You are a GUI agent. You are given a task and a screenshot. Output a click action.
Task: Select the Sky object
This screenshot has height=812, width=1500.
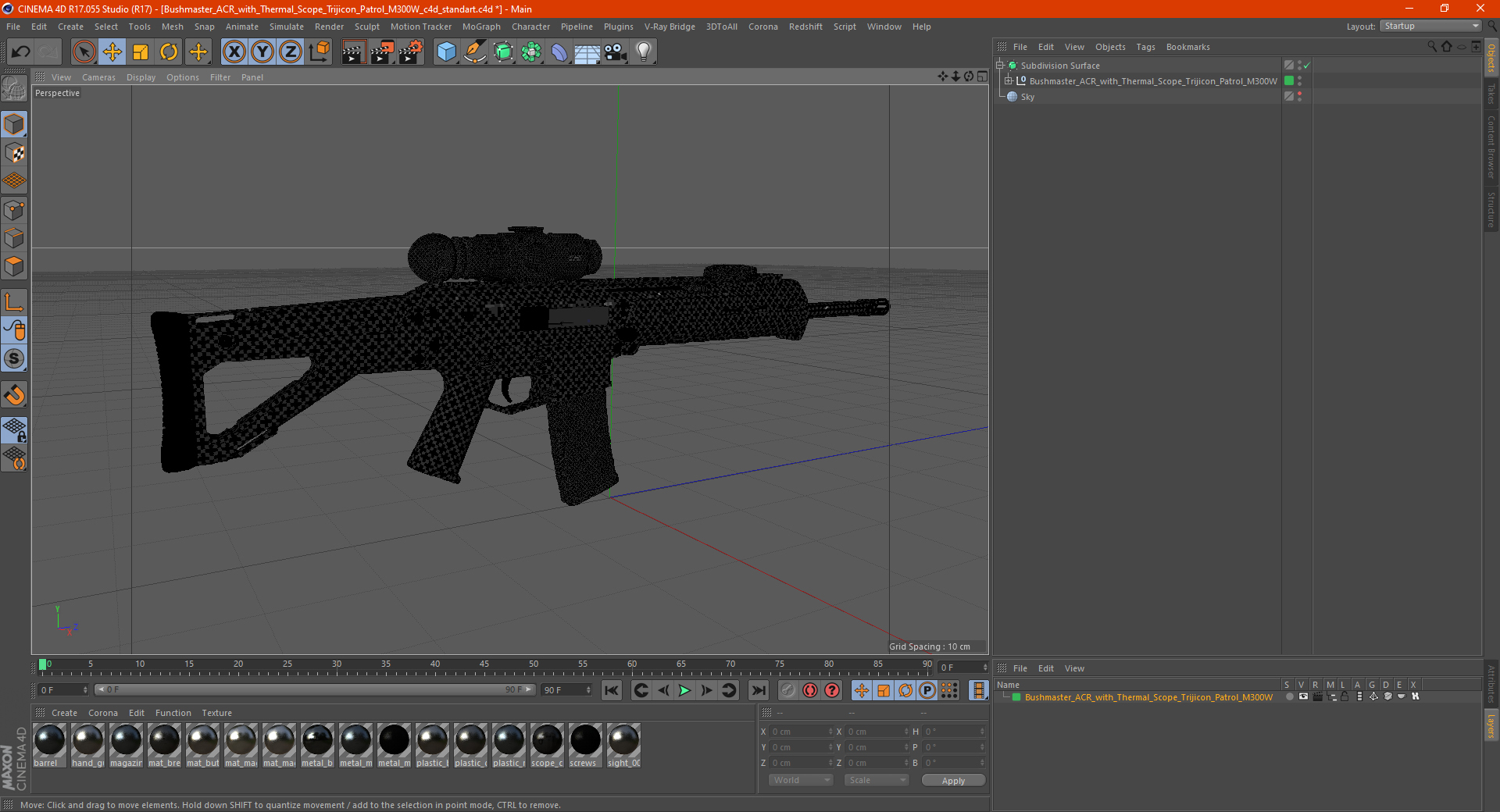pos(1027,97)
